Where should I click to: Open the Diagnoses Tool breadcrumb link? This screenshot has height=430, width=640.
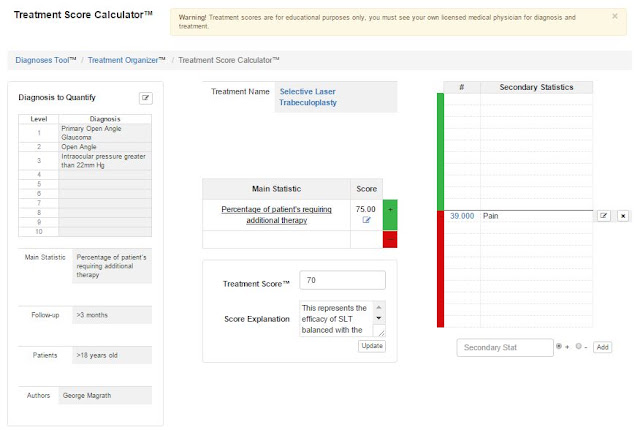pos(46,60)
